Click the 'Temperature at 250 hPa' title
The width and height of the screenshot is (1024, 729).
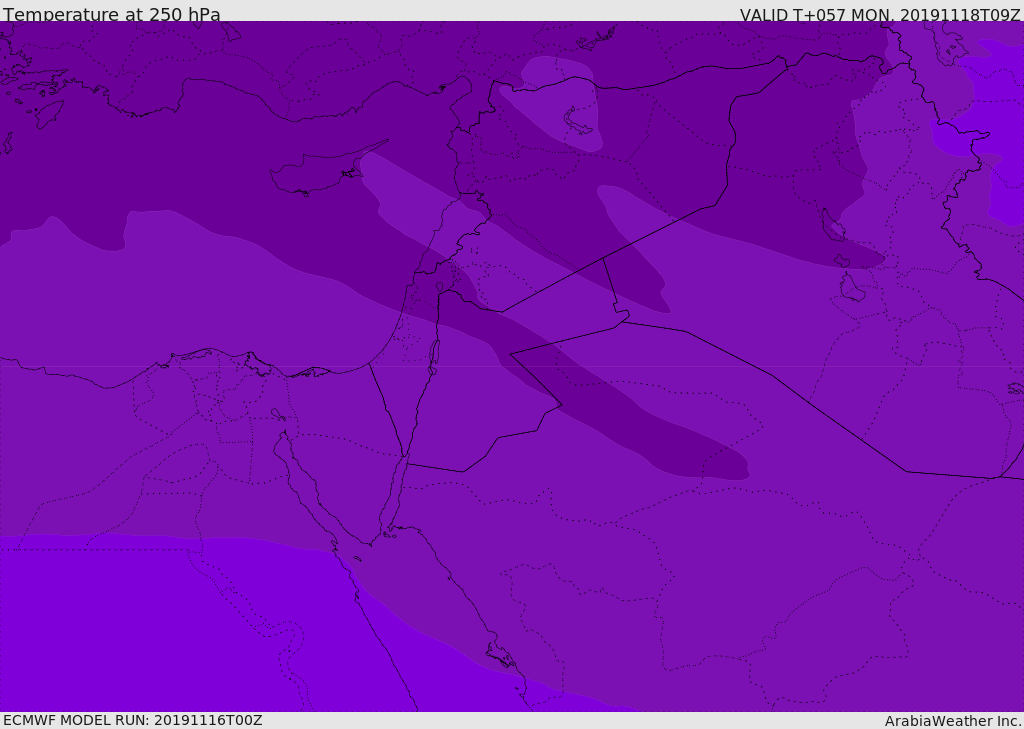112,14
